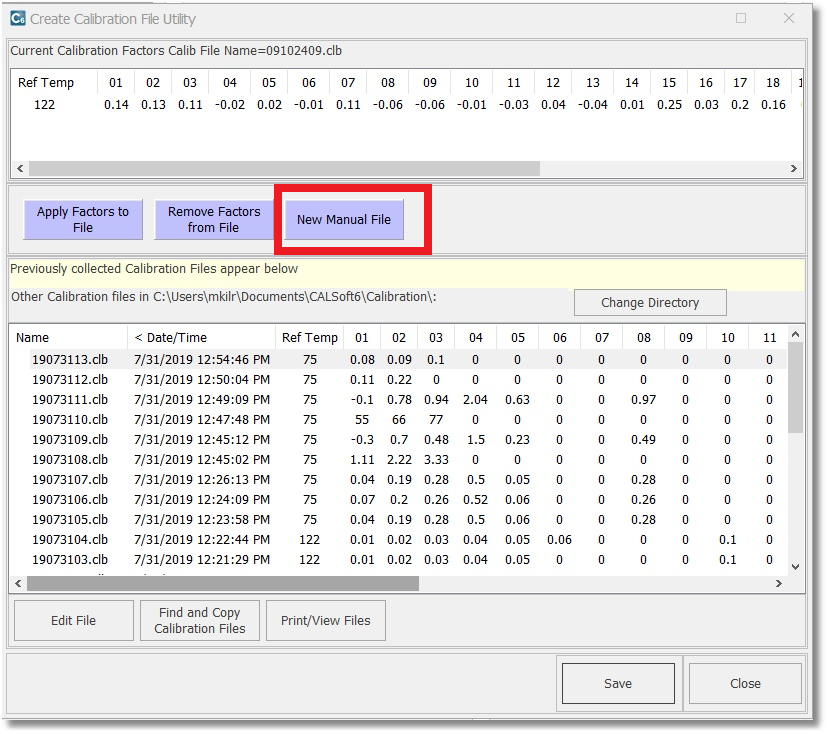
Task: Click the 7/31/2019 12:47:48 PM date cell
Action: (x=202, y=420)
